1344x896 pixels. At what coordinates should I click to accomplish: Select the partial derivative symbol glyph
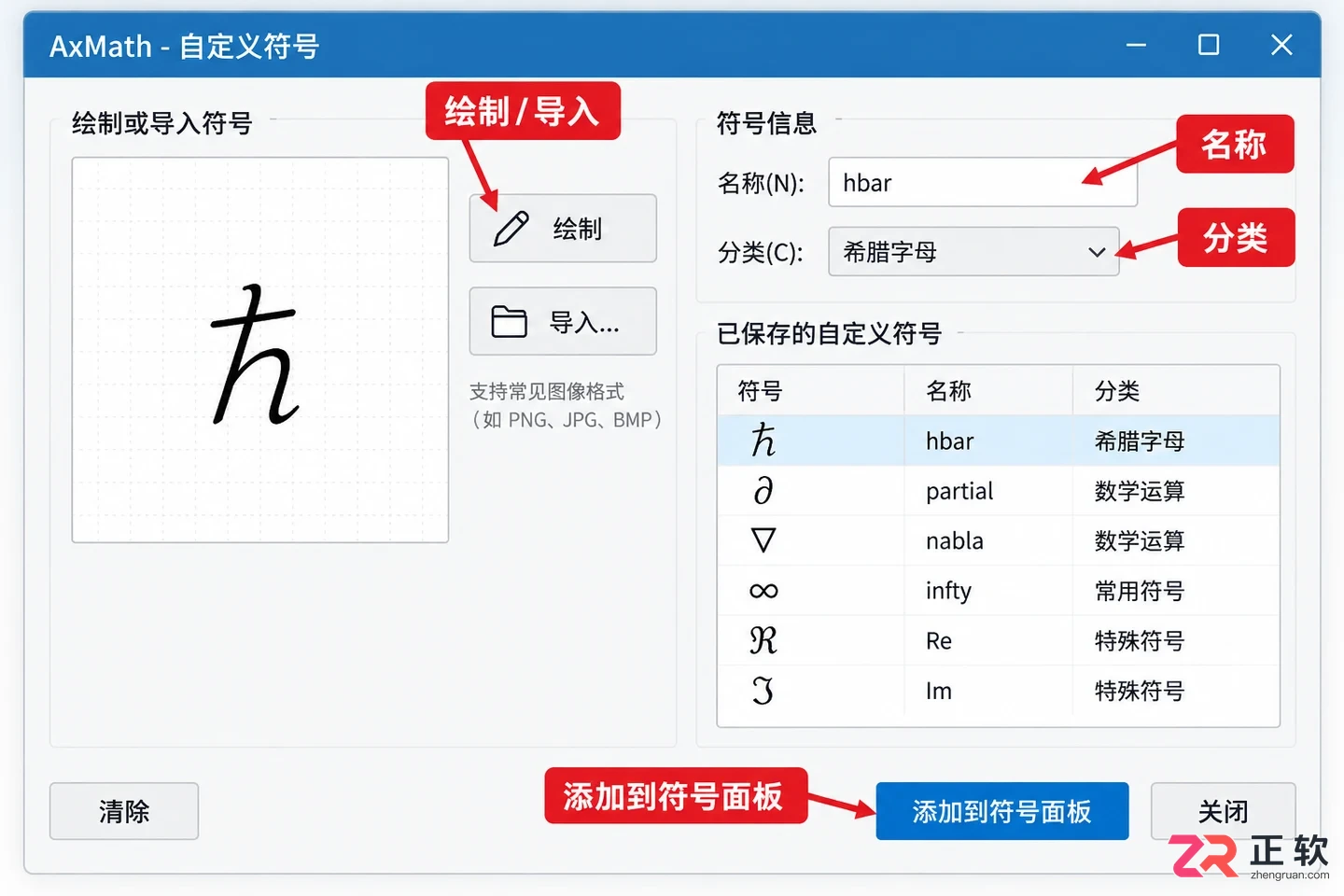pyautogui.click(x=763, y=490)
